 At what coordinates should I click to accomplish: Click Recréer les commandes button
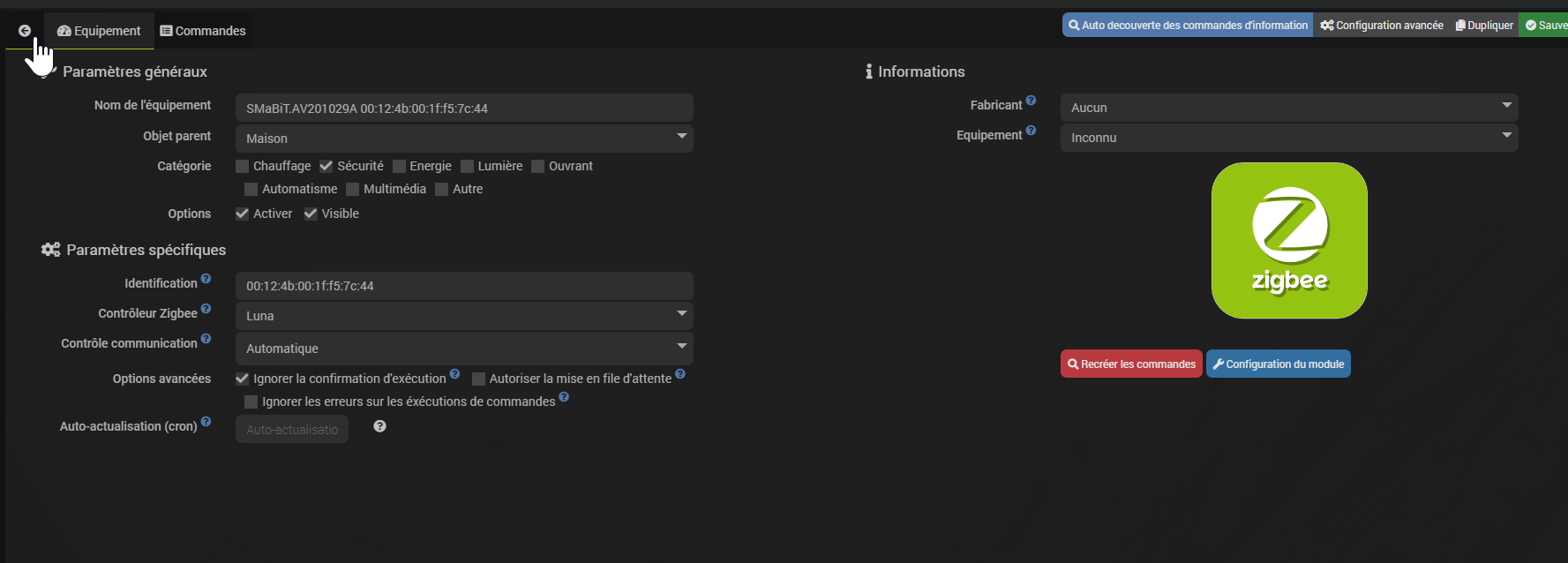[1131, 364]
